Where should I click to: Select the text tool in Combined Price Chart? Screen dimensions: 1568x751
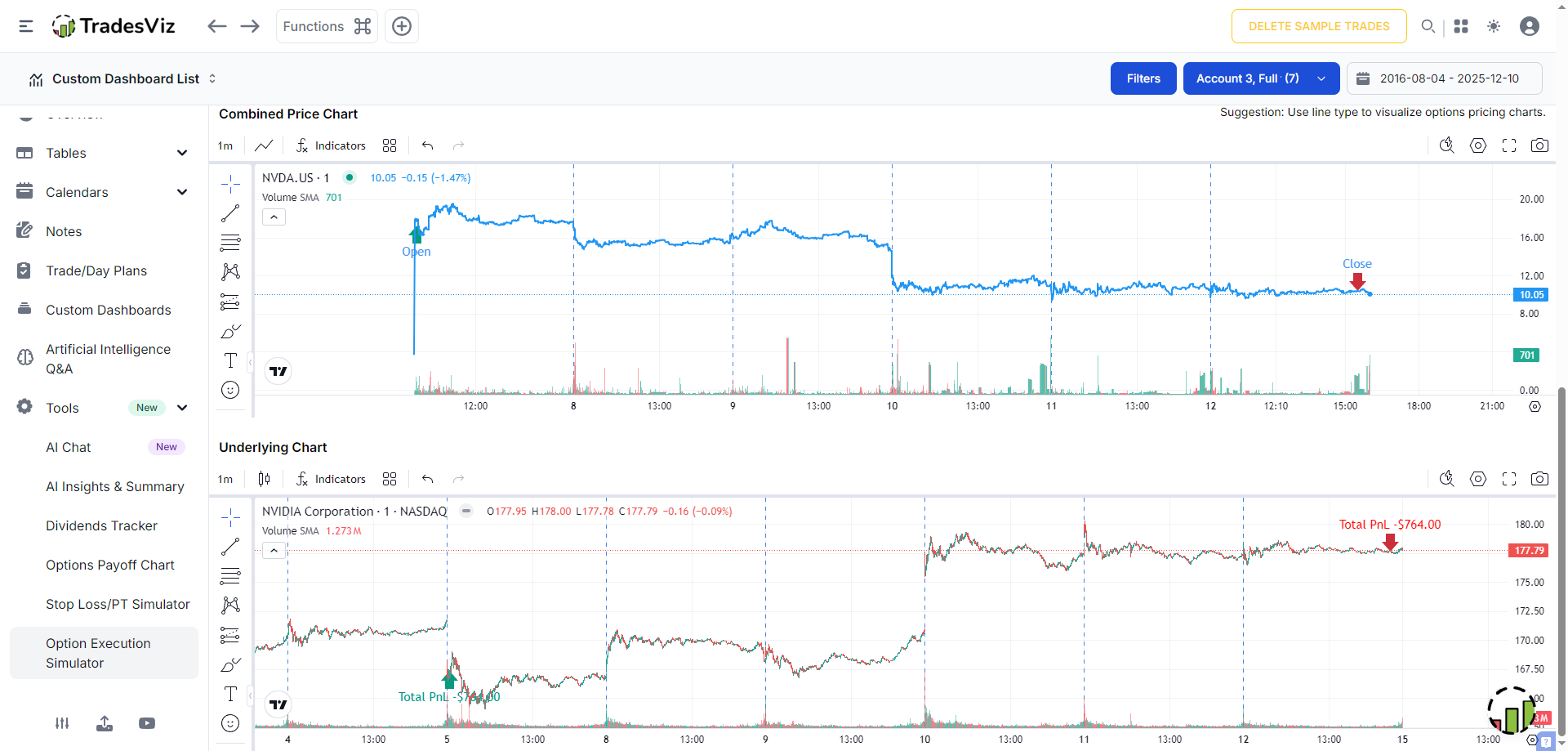(x=230, y=360)
